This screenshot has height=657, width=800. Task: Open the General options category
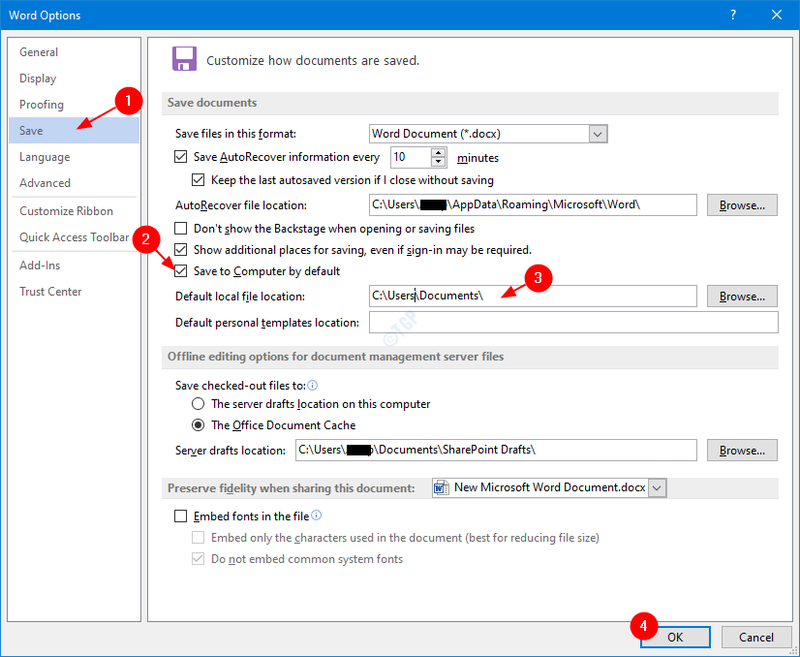click(74, 52)
